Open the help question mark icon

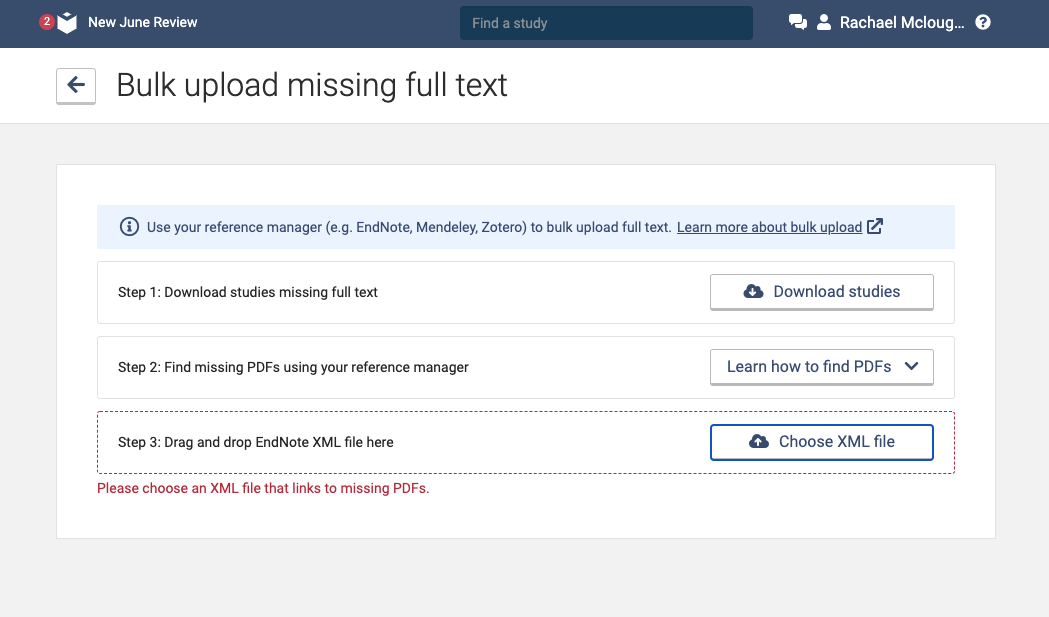tap(983, 22)
